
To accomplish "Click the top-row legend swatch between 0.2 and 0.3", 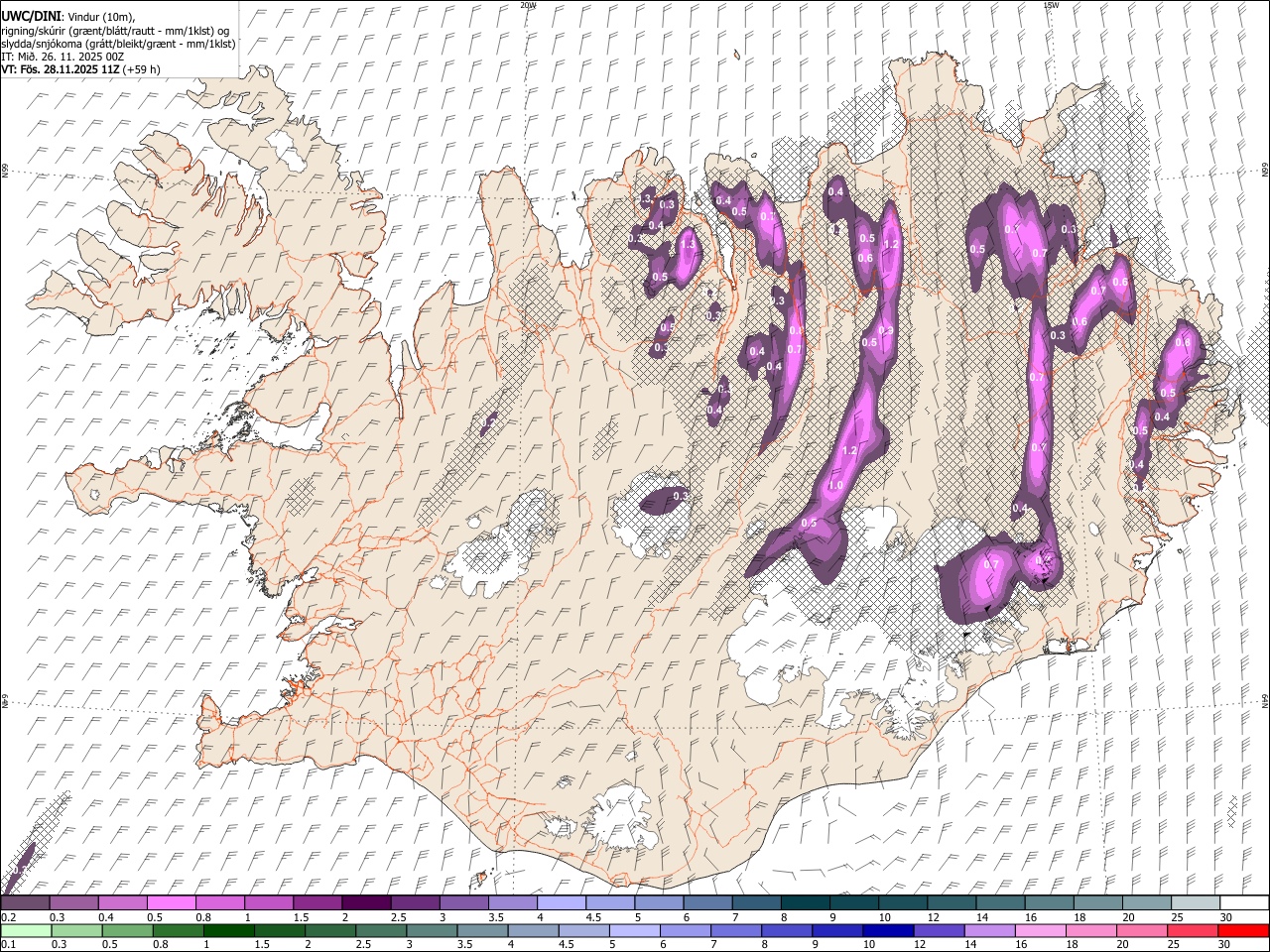I will coord(25,902).
